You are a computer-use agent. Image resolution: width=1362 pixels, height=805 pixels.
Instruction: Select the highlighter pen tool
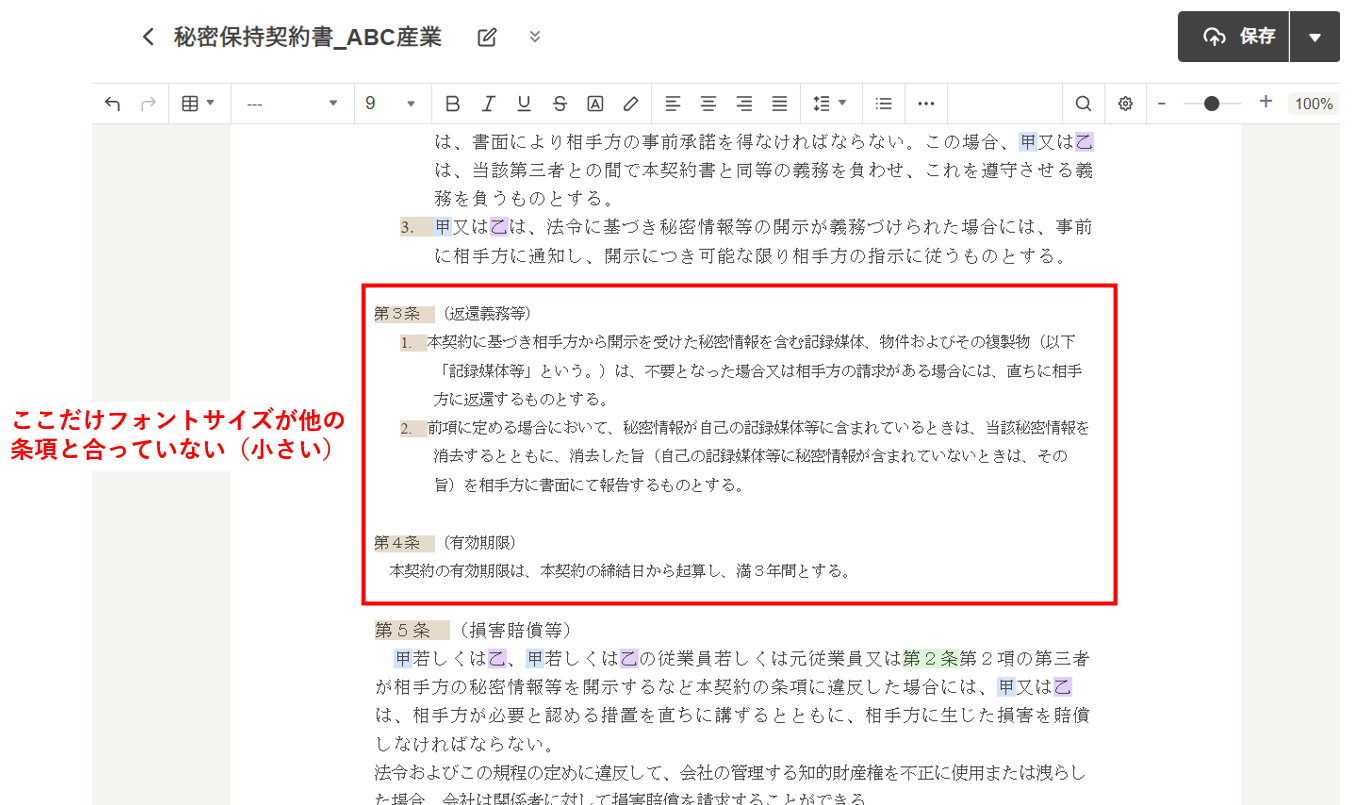click(631, 103)
